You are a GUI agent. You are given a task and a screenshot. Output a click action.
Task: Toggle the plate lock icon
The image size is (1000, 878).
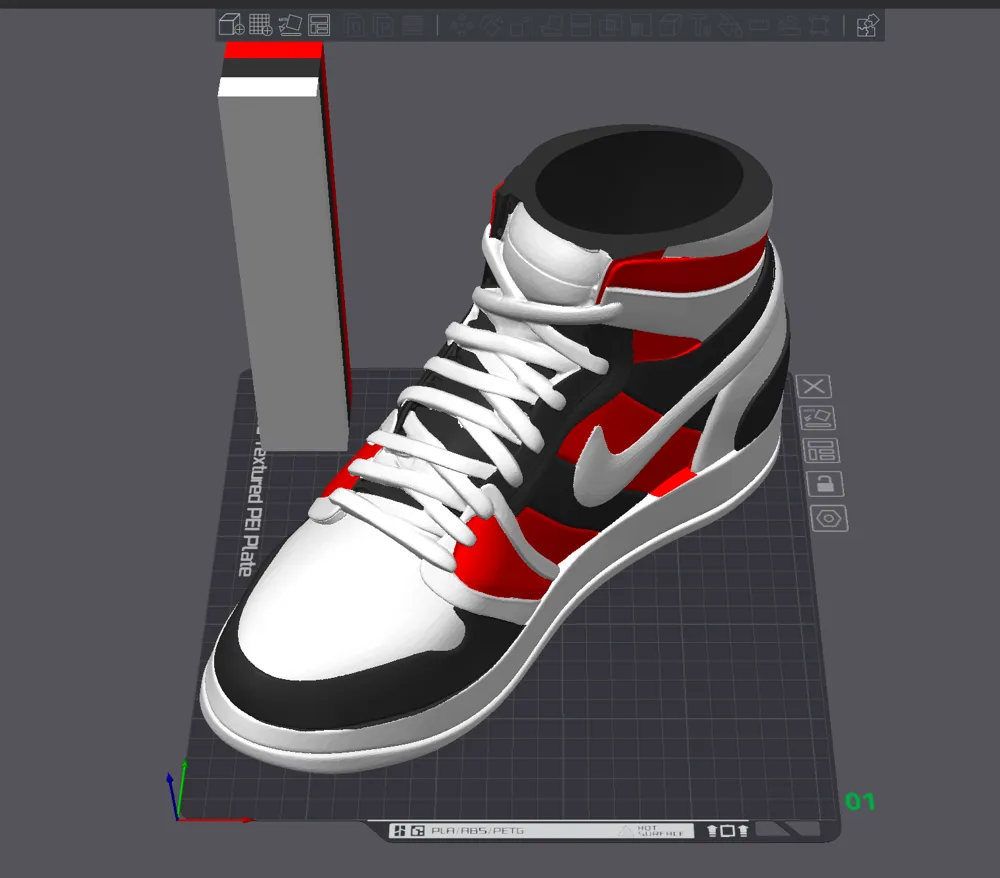click(825, 484)
